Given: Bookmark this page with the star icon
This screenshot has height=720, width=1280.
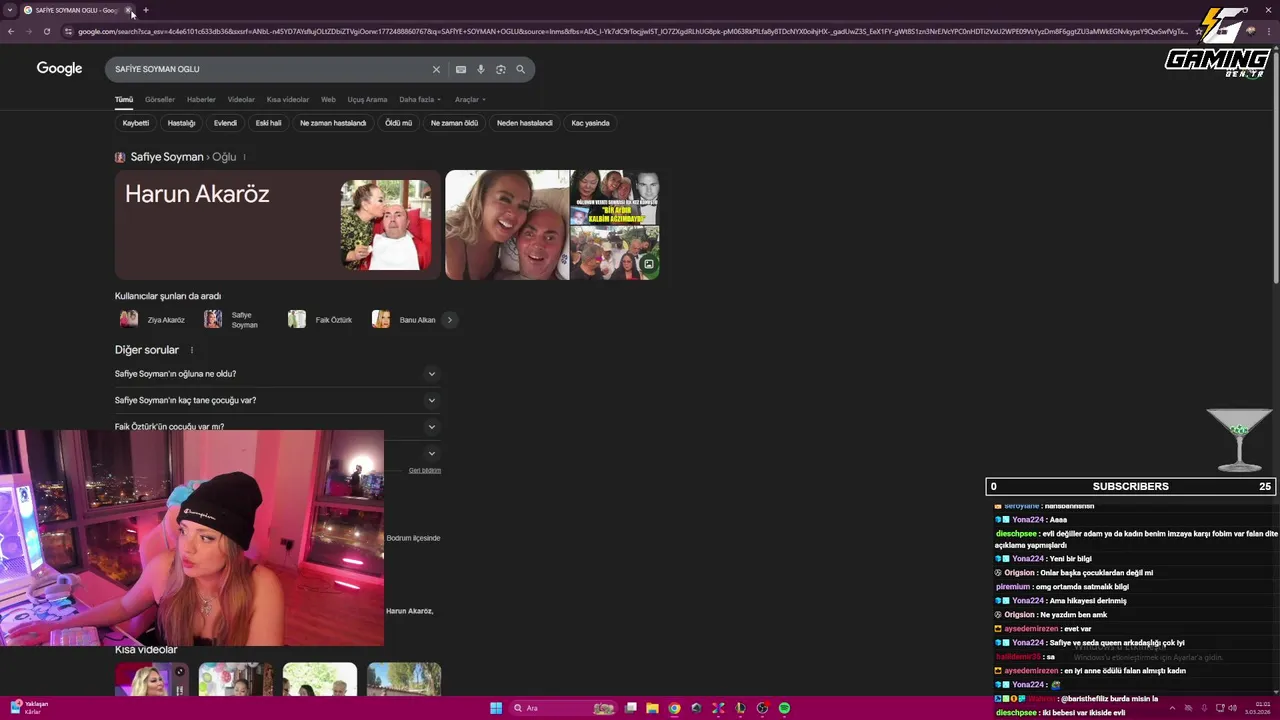Looking at the screenshot, I should (1199, 31).
